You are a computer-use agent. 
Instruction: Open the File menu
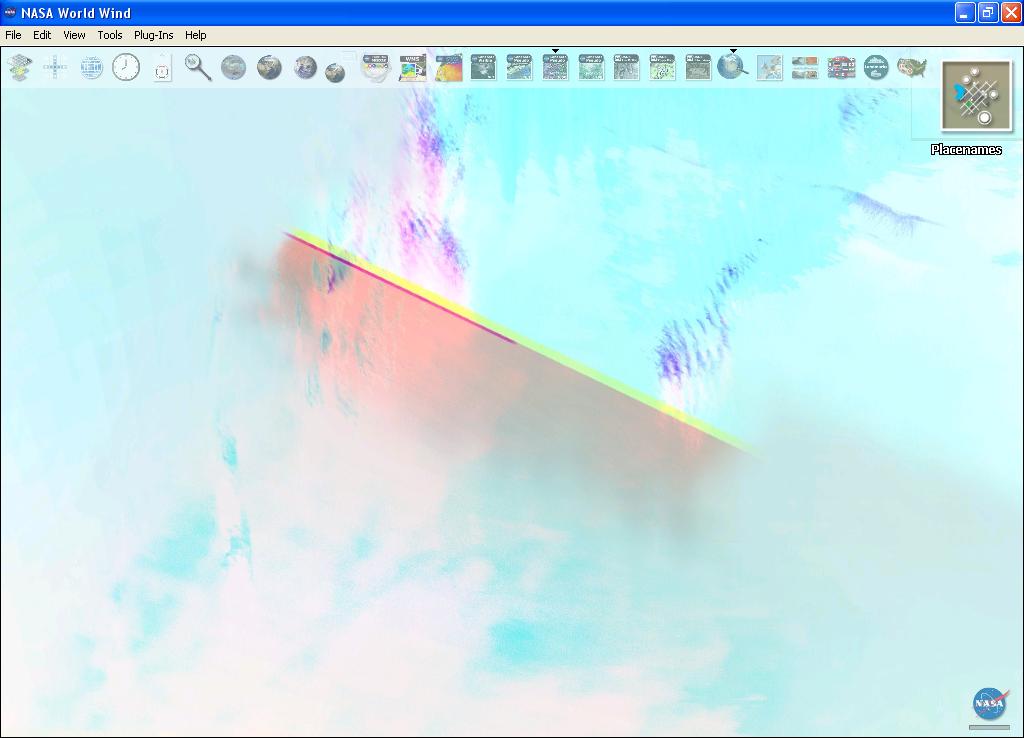coord(13,35)
